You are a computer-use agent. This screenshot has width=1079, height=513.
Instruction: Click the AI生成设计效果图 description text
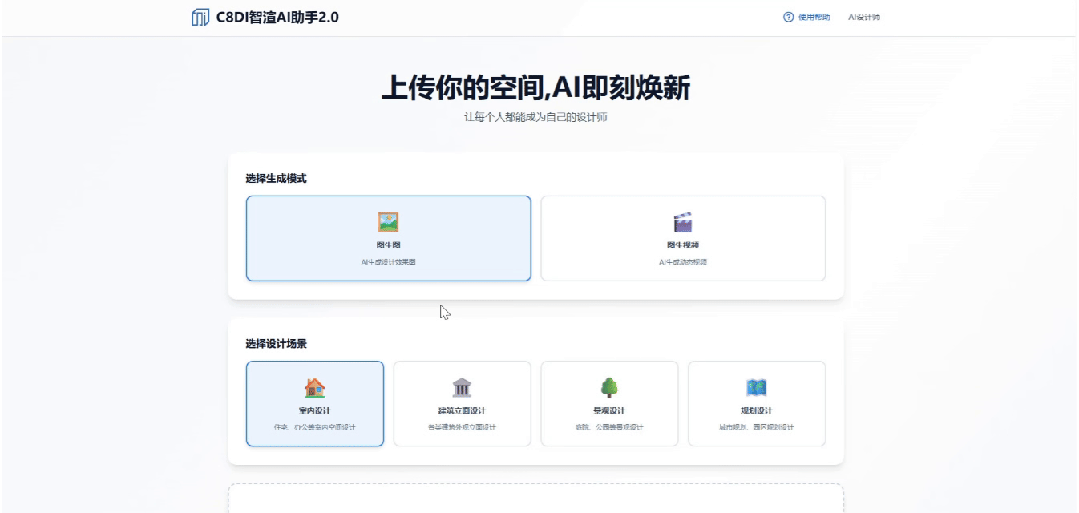click(x=388, y=262)
